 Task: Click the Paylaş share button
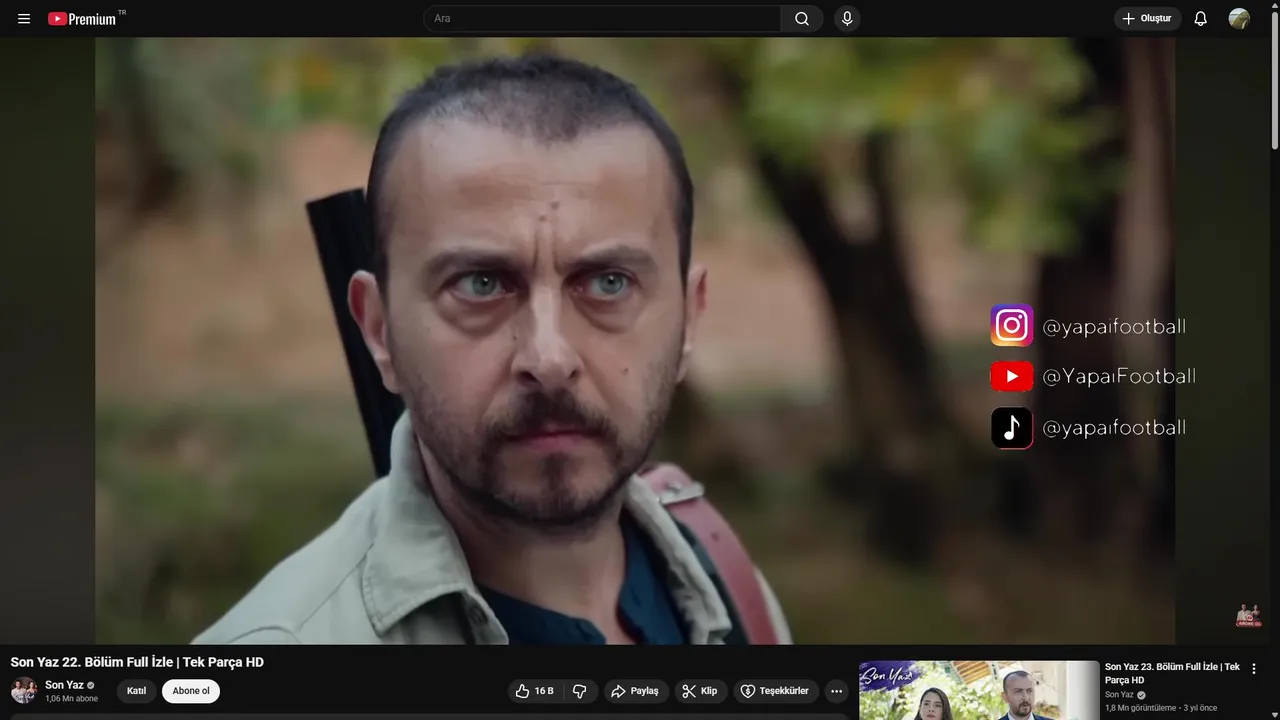pos(636,691)
